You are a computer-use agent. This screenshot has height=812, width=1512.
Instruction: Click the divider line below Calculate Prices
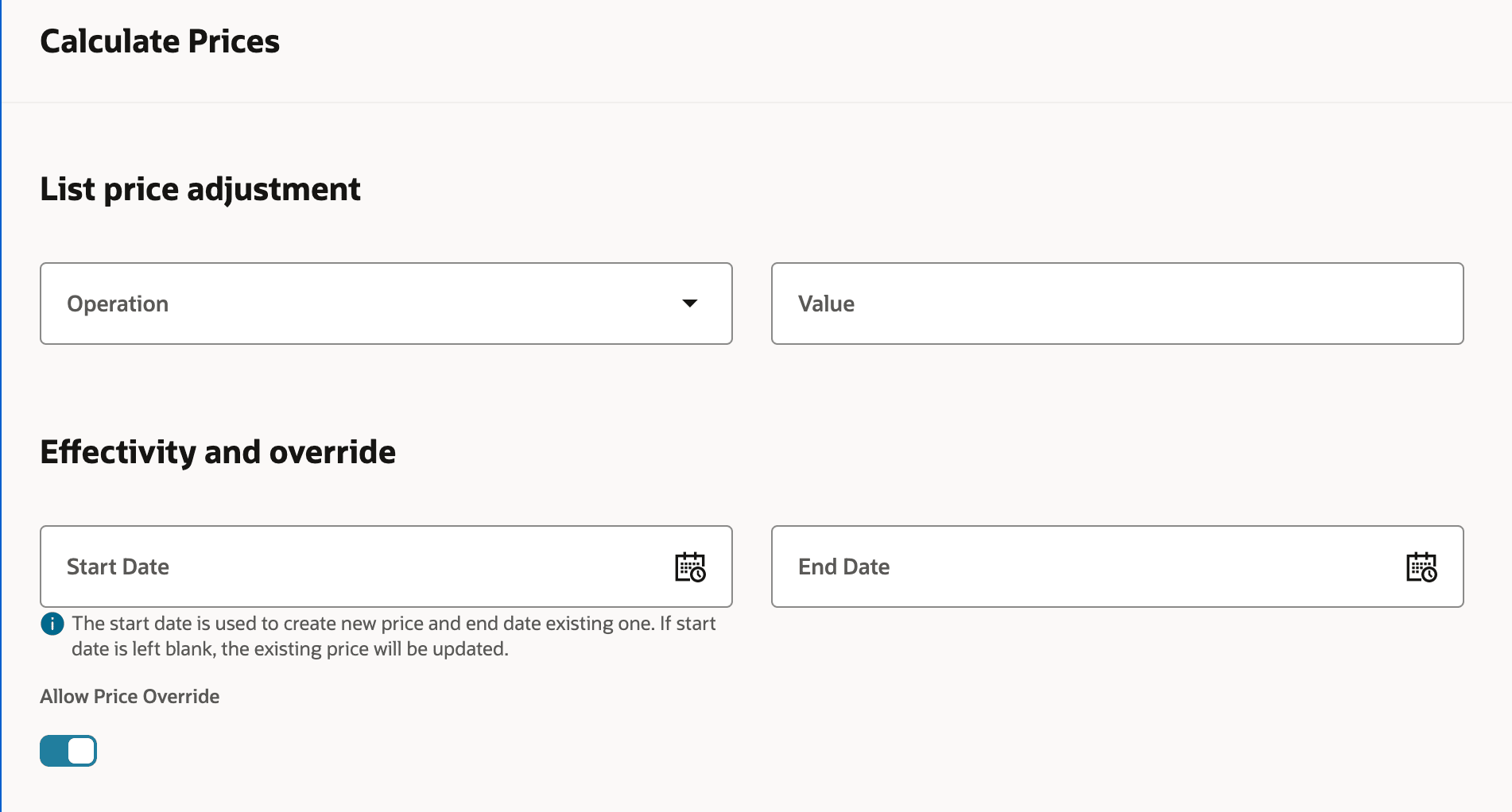pos(755,102)
